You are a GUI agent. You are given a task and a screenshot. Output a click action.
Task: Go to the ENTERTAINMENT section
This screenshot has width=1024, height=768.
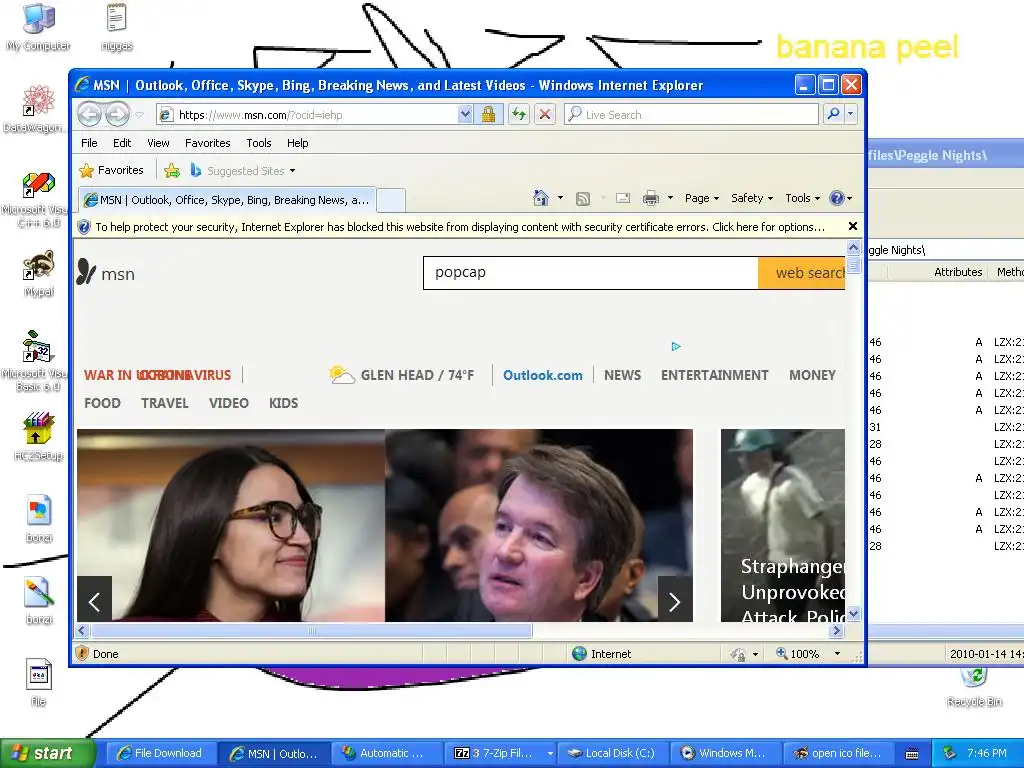[x=714, y=376]
